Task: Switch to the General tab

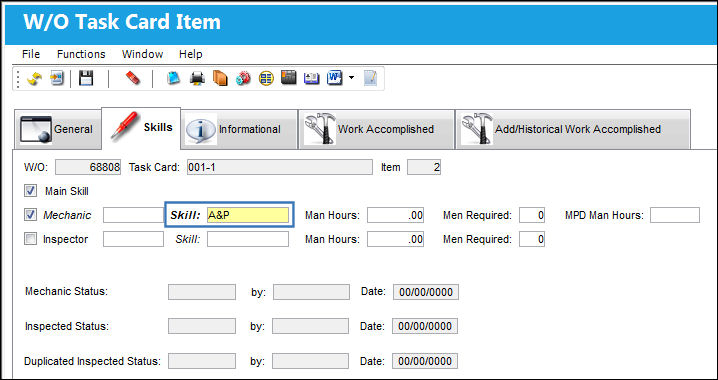Action: tap(57, 130)
